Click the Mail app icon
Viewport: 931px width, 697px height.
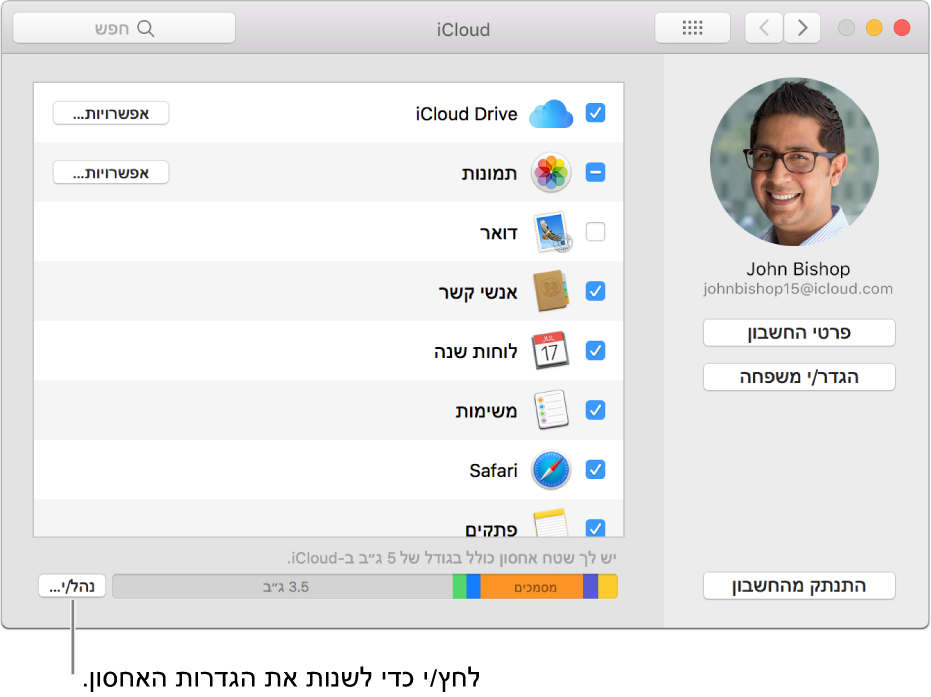point(550,231)
